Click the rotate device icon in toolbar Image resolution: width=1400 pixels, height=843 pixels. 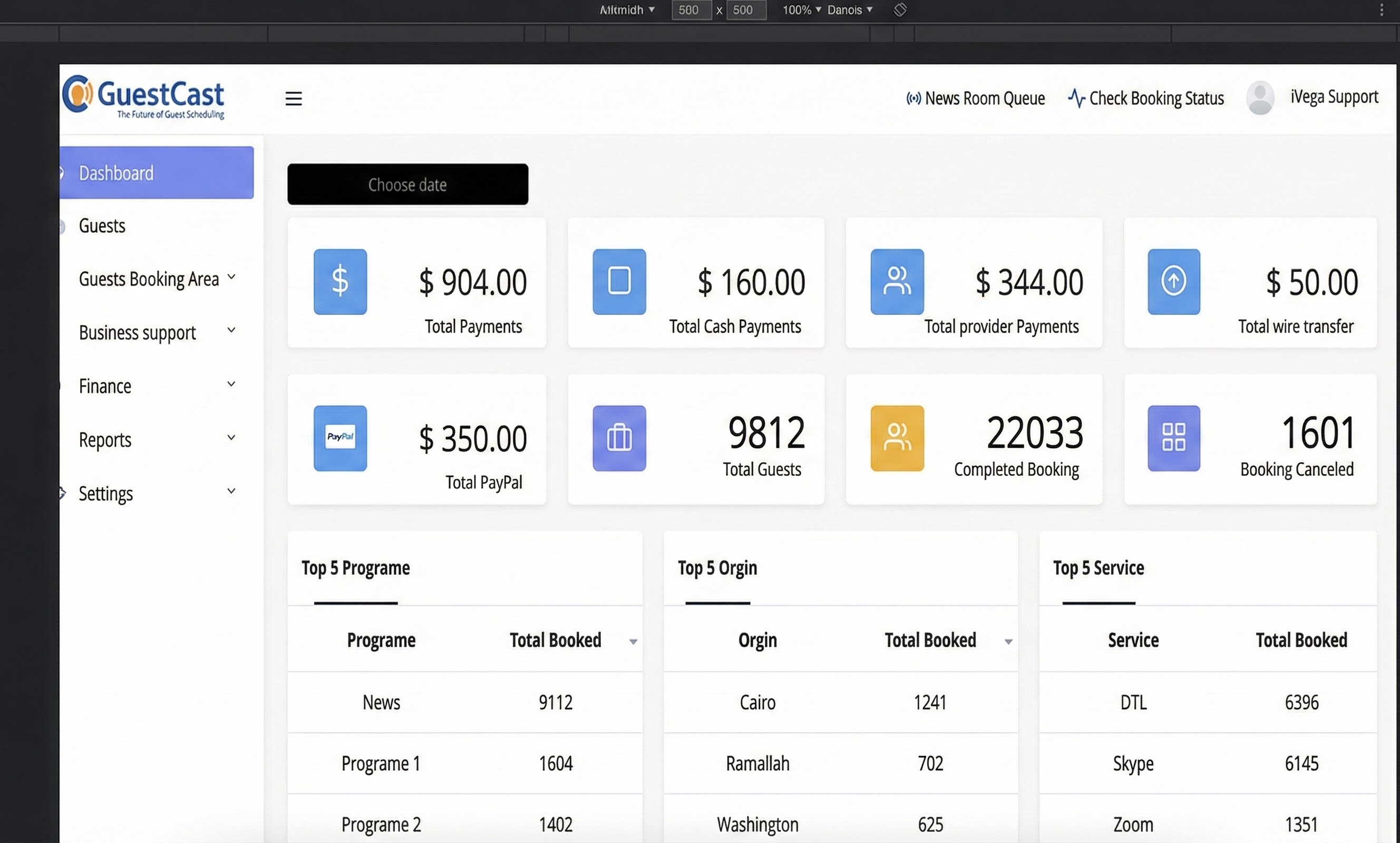coord(900,9)
